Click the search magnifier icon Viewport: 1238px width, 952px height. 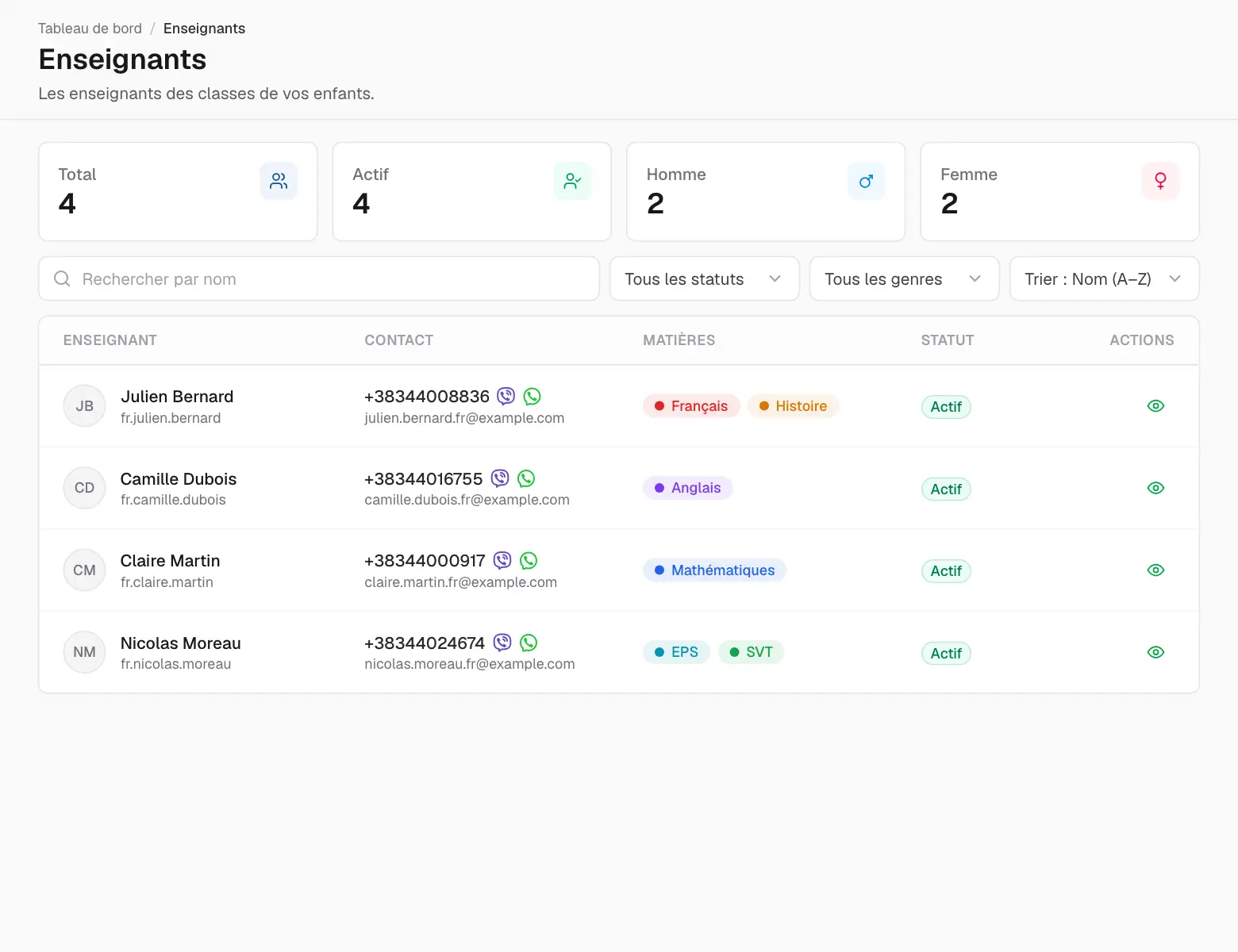tap(62, 278)
